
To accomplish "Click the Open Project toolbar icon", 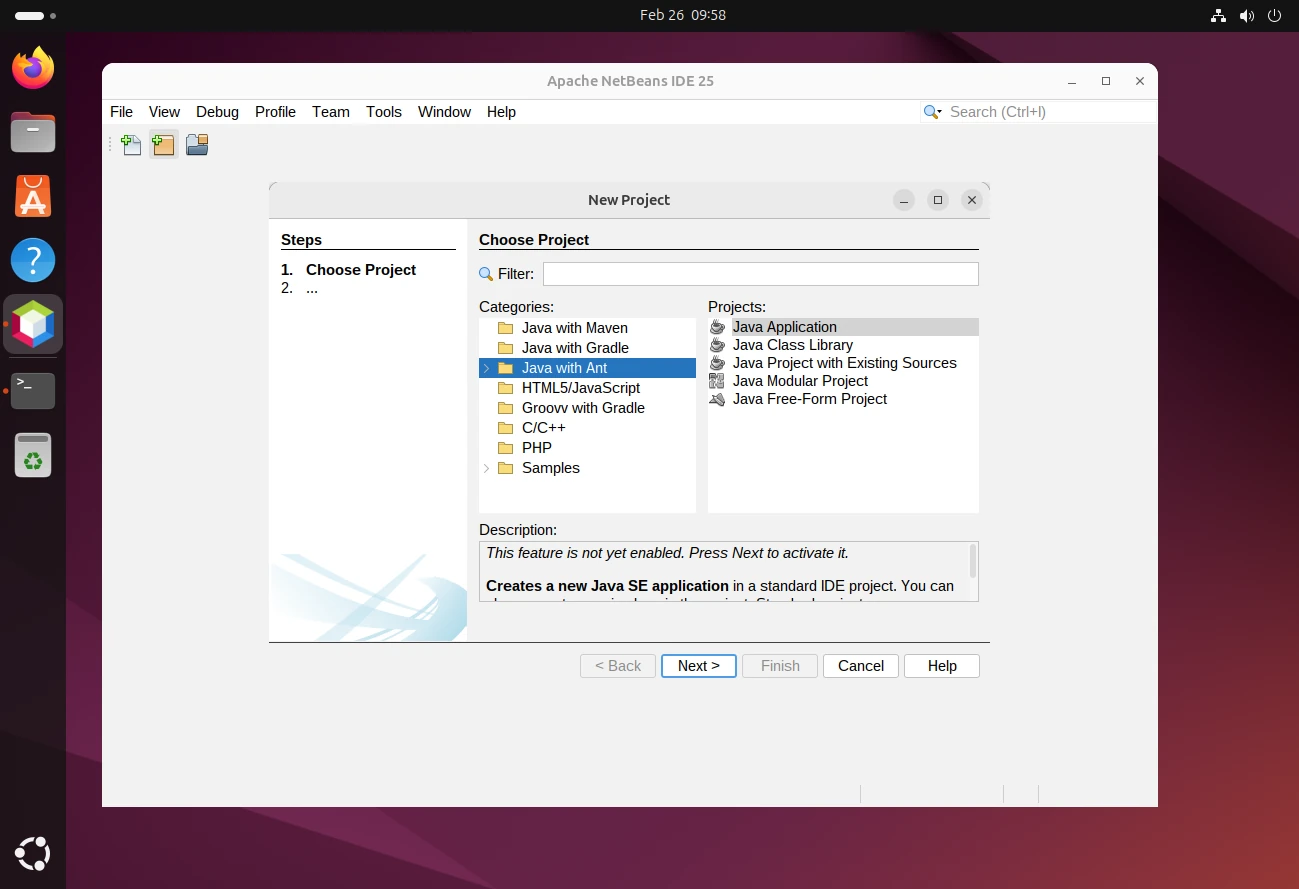I will [197, 145].
